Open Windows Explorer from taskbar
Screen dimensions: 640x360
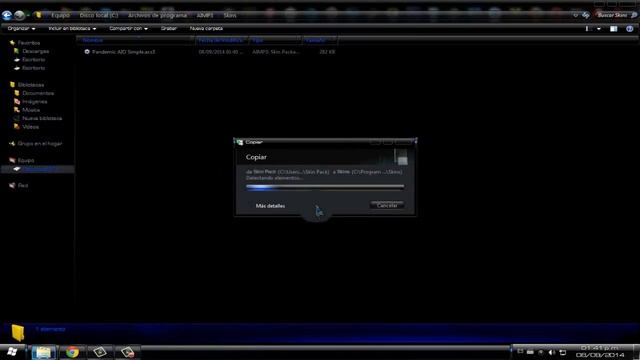[44, 352]
